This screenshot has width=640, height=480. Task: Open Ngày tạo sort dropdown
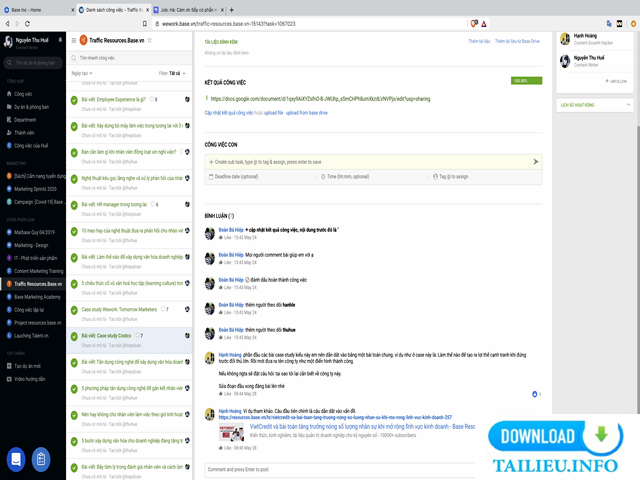[x=82, y=73]
